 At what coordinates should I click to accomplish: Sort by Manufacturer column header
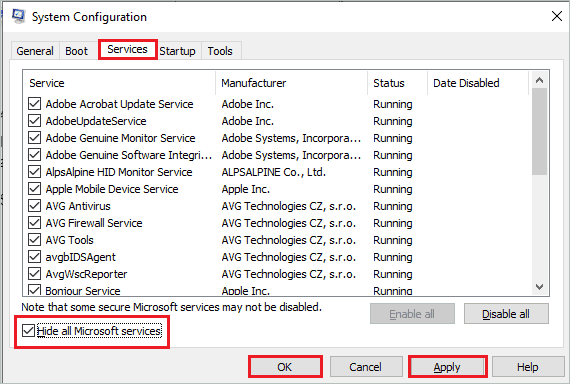coord(292,83)
